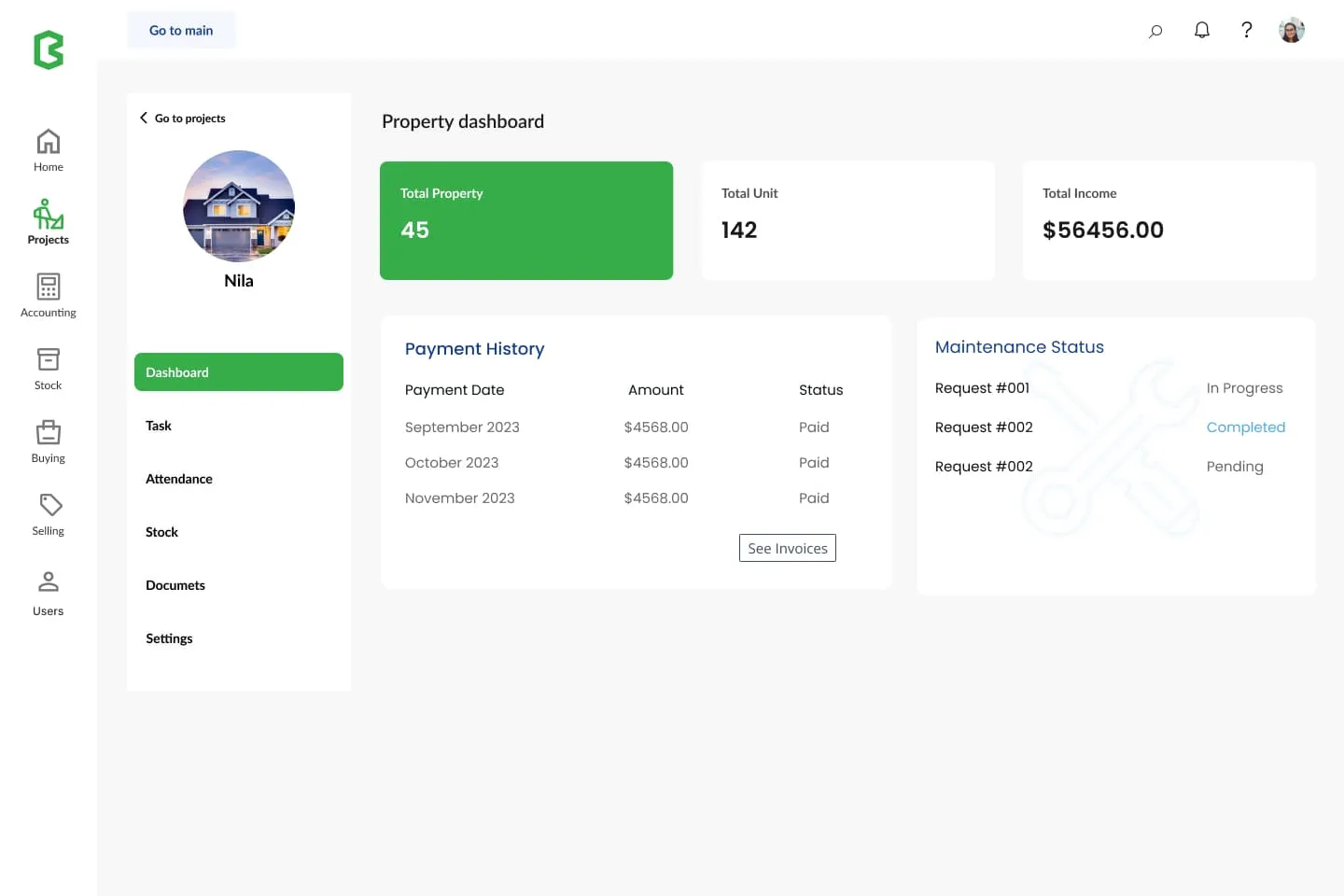This screenshot has width=1344, height=896.
Task: Open notifications bell icon
Action: 1202,30
